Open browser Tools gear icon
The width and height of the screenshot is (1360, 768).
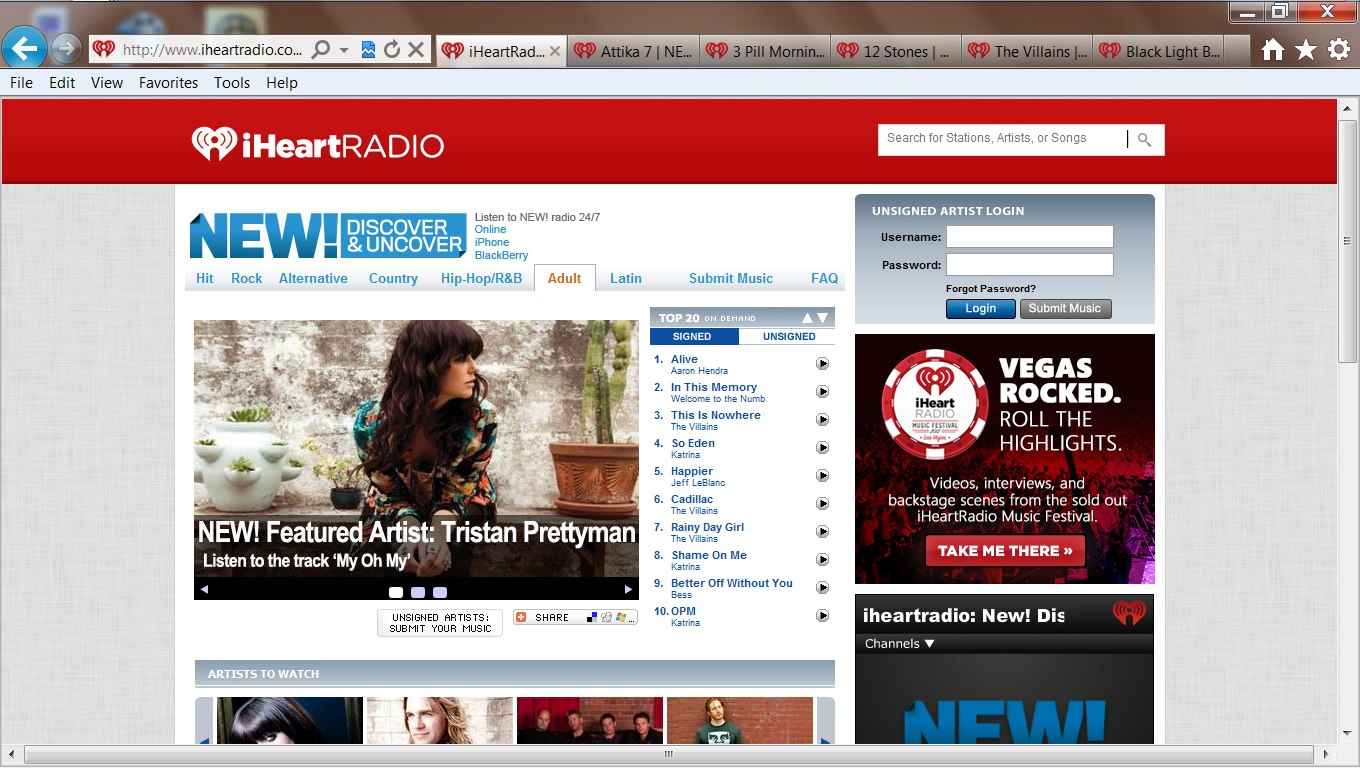pos(1338,50)
